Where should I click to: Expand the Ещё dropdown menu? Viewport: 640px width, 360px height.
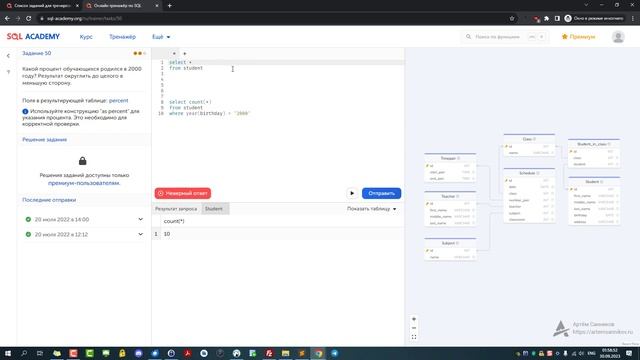tap(161, 37)
